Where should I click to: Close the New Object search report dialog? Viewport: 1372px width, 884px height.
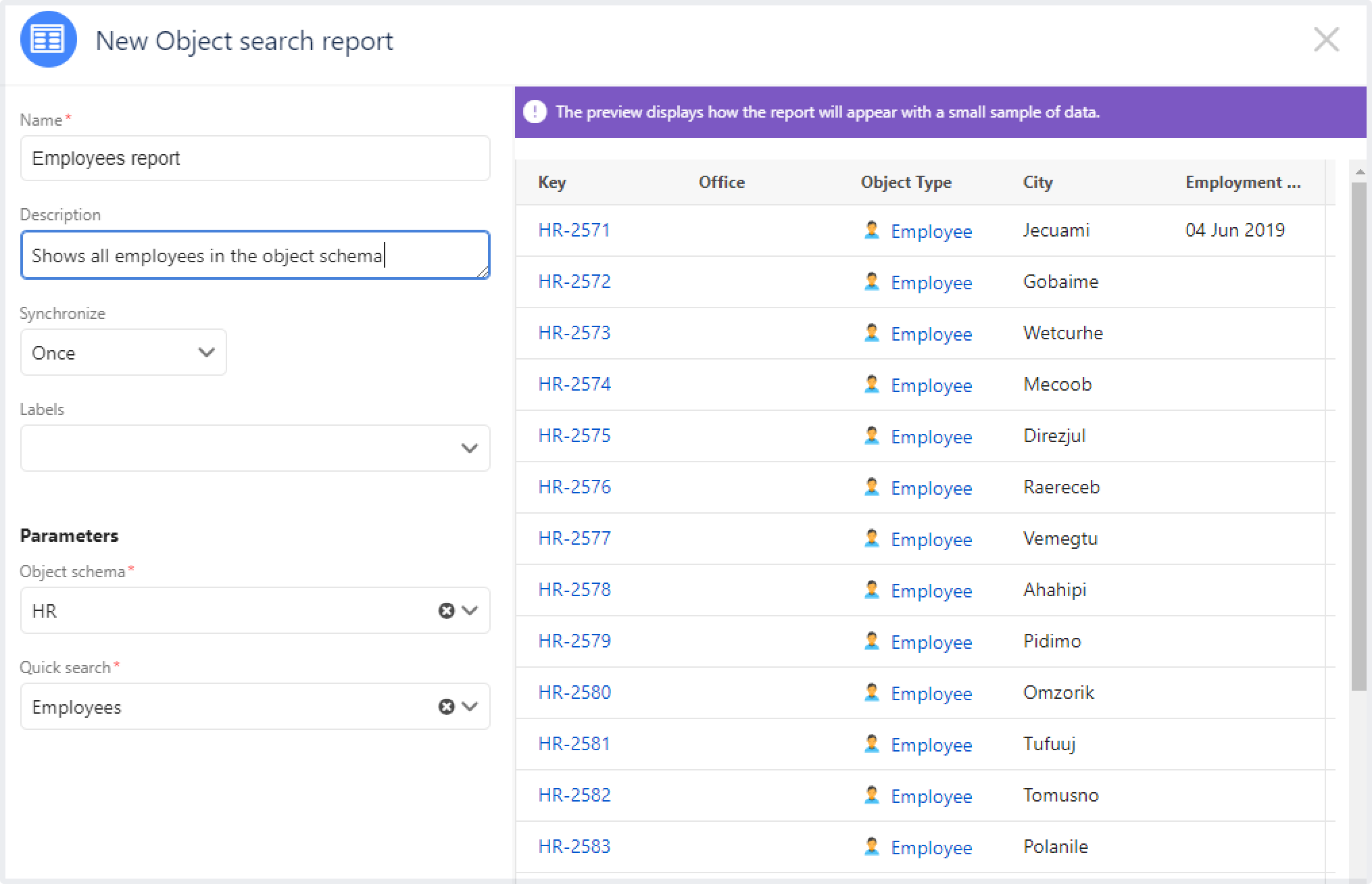point(1326,40)
